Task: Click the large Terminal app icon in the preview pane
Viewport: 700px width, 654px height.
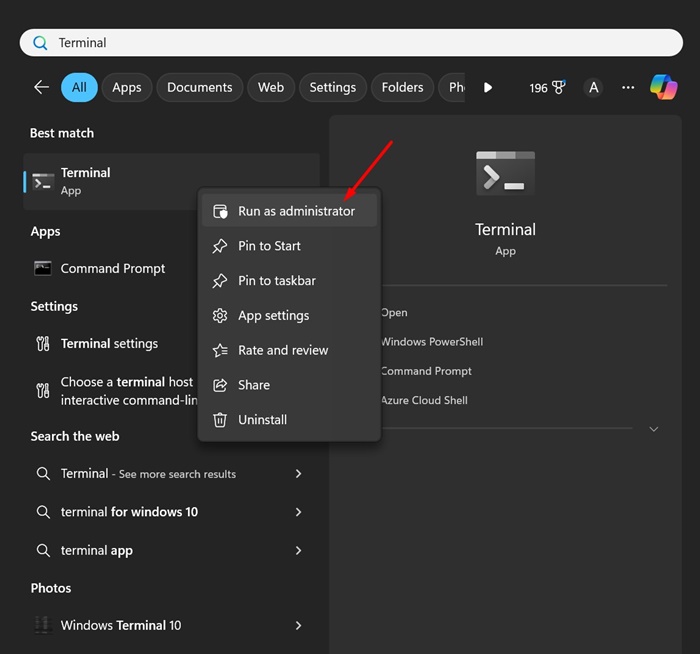Action: coord(505,172)
